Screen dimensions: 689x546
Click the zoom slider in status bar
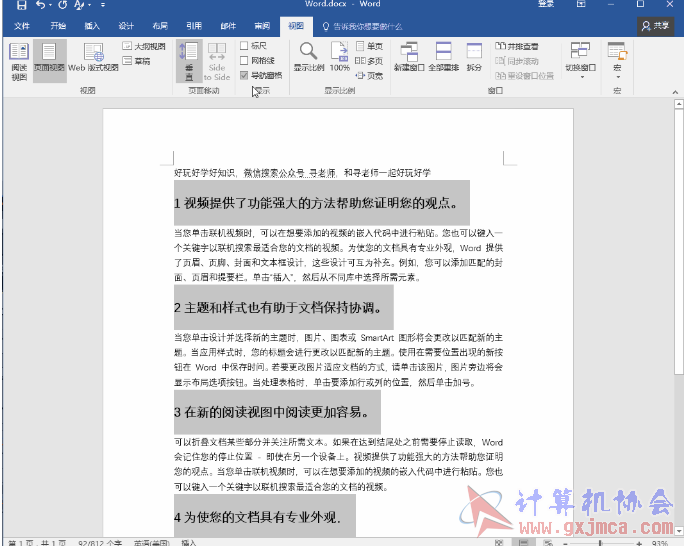601,543
